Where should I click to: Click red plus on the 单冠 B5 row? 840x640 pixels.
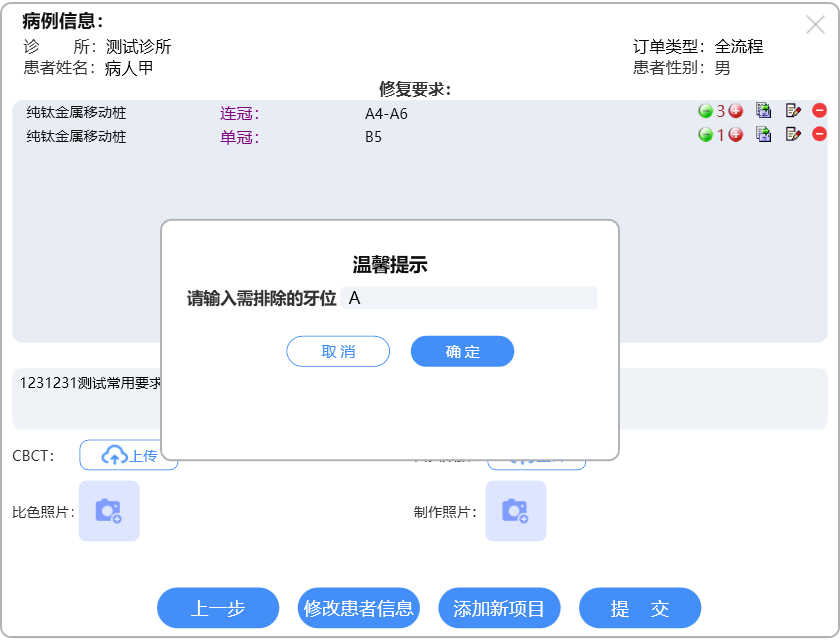(x=736, y=134)
